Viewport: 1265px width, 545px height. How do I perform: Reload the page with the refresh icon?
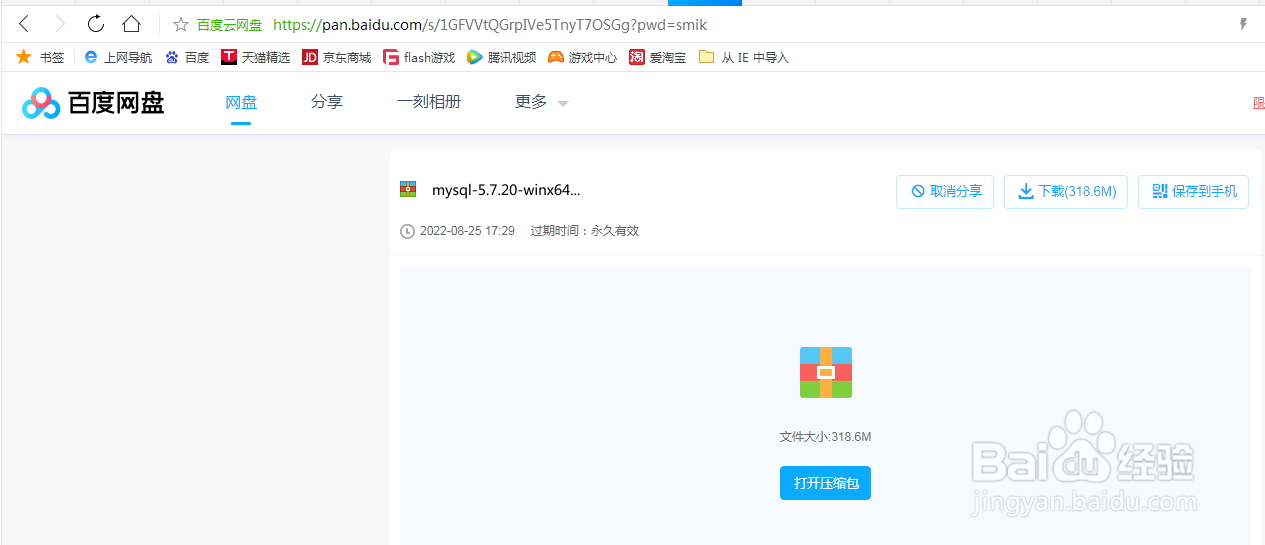pyautogui.click(x=96, y=24)
